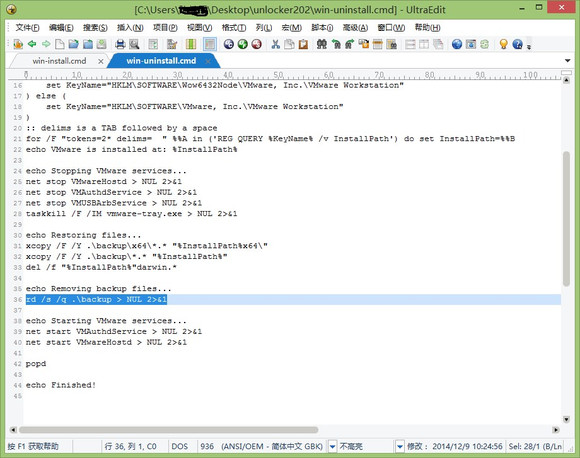Screen dimensions: 580x458
Task: Click the back arrow toolbar icon
Action: pos(32,44)
